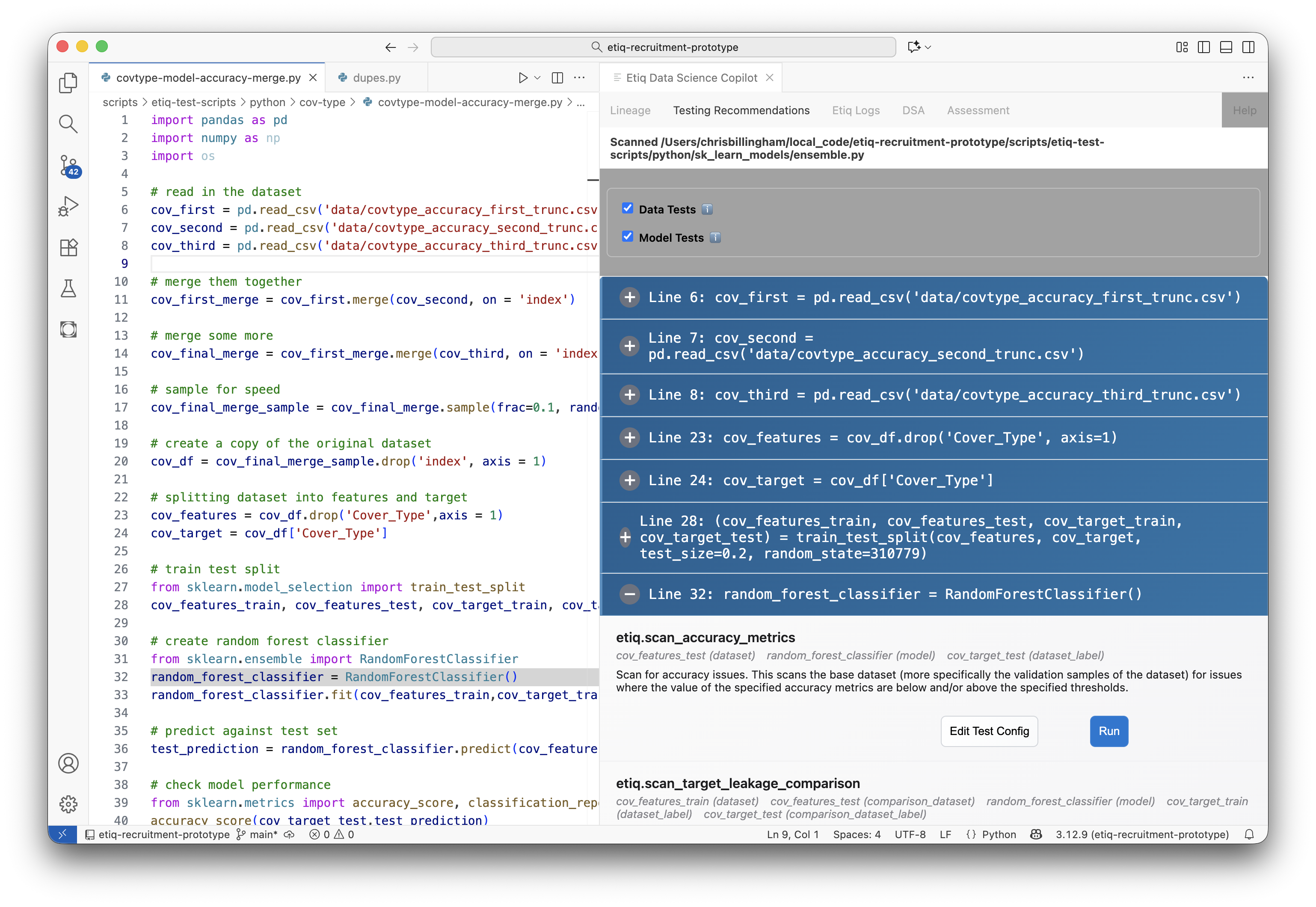Screen dimensions: 1316x907
Task: Switch to the Lineage tab
Action: (630, 110)
